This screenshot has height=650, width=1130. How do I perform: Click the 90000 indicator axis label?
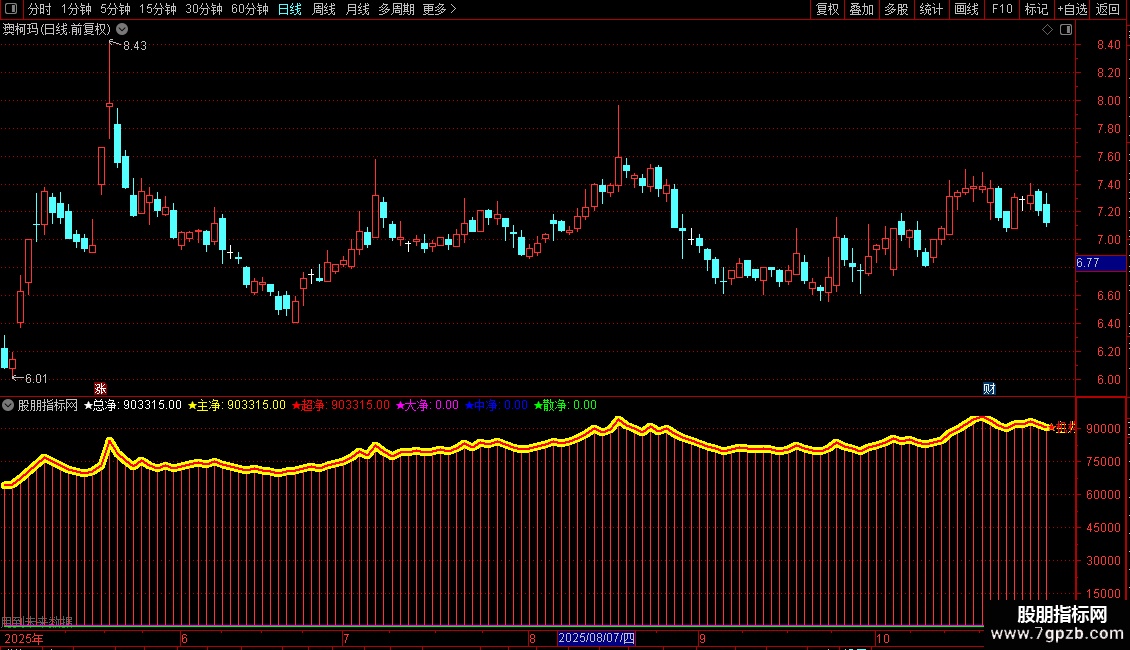tap(1103, 429)
